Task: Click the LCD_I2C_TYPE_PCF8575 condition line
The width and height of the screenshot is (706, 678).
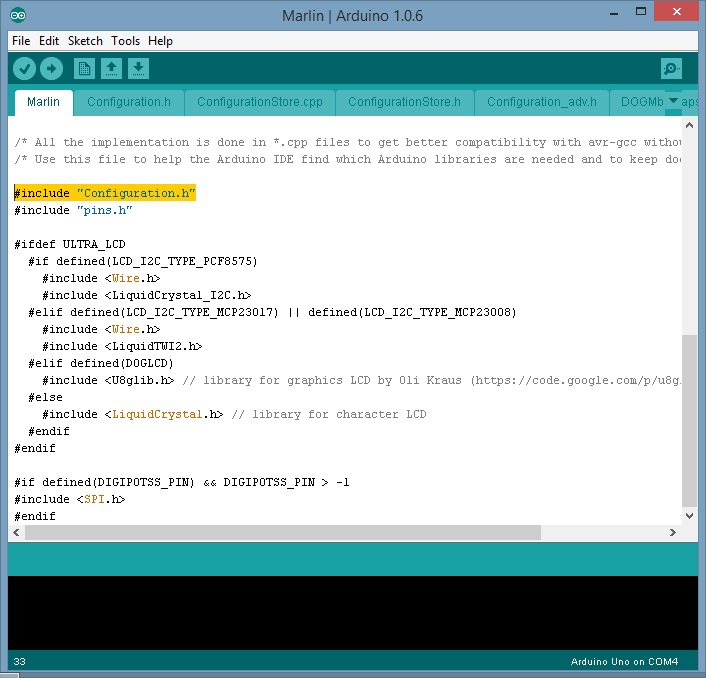Action: coord(143,262)
